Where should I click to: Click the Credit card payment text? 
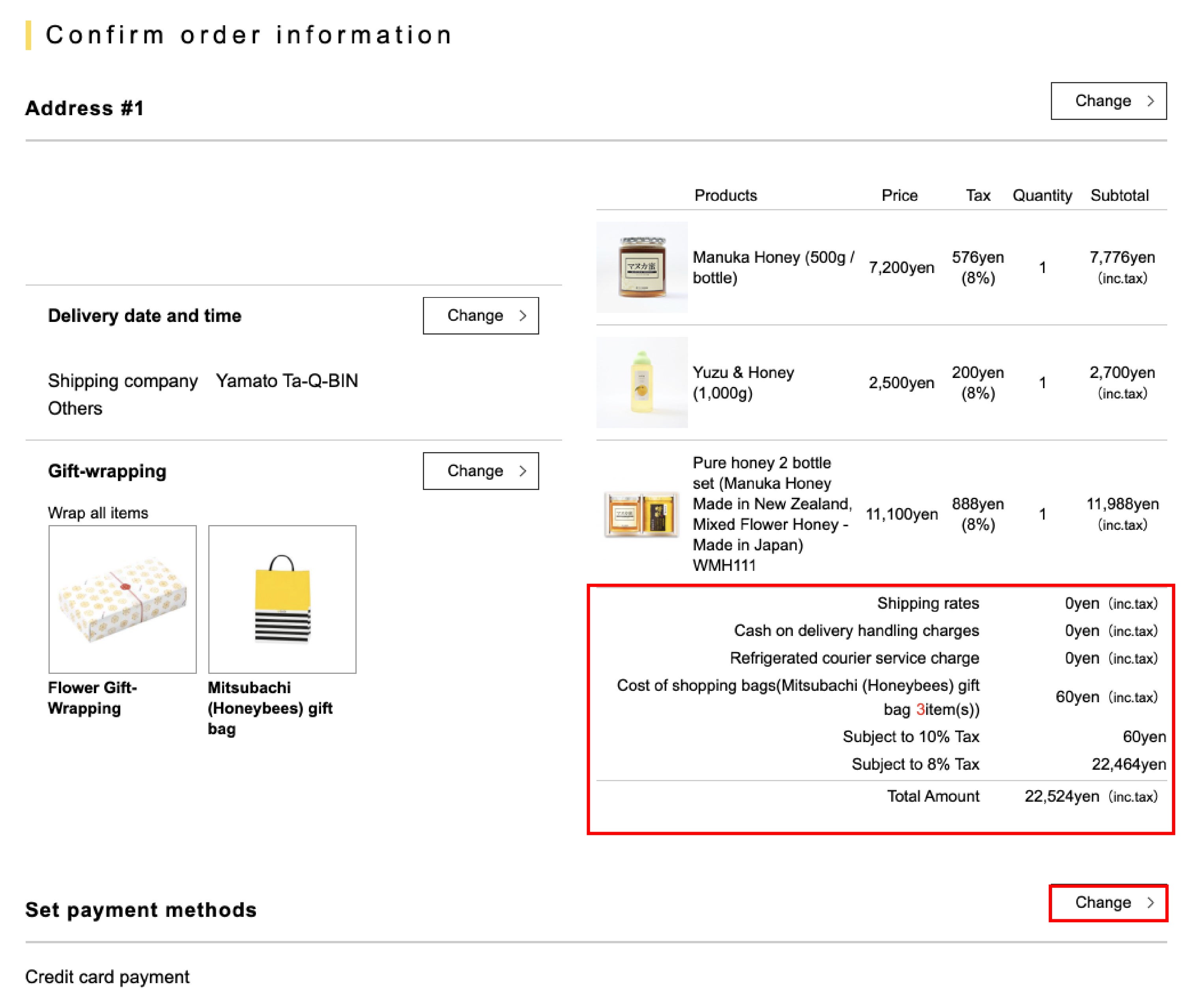pyautogui.click(x=107, y=976)
